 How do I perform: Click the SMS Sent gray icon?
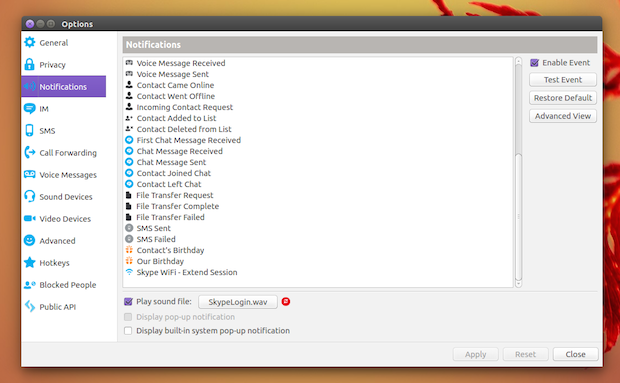coord(129,228)
